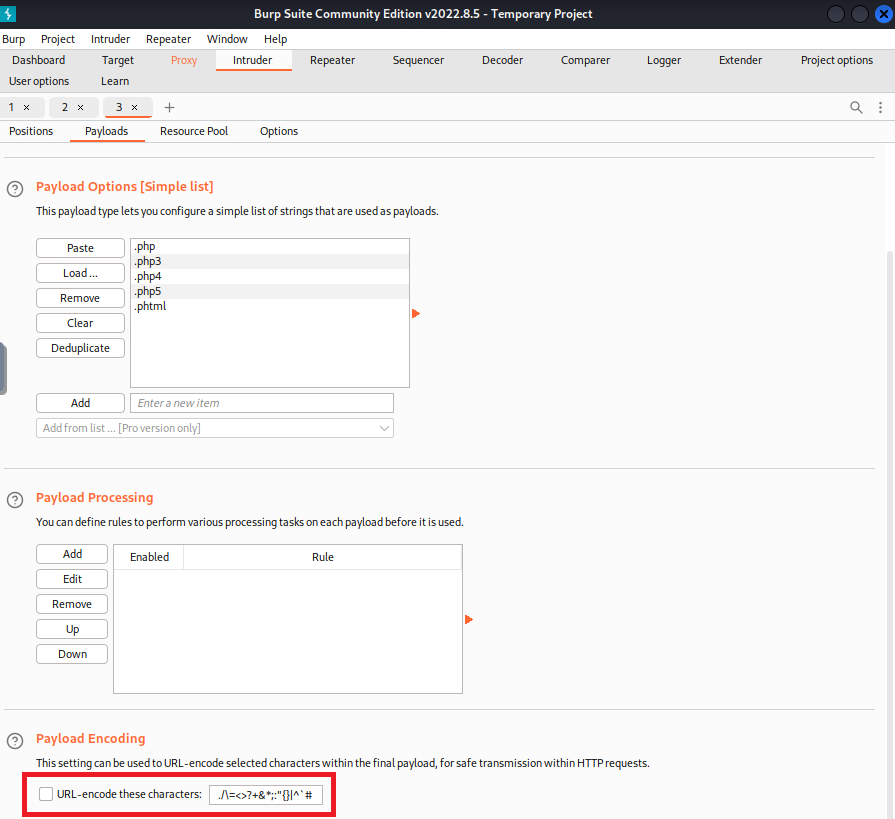
Task: Switch to the Proxy tab
Action: [184, 60]
